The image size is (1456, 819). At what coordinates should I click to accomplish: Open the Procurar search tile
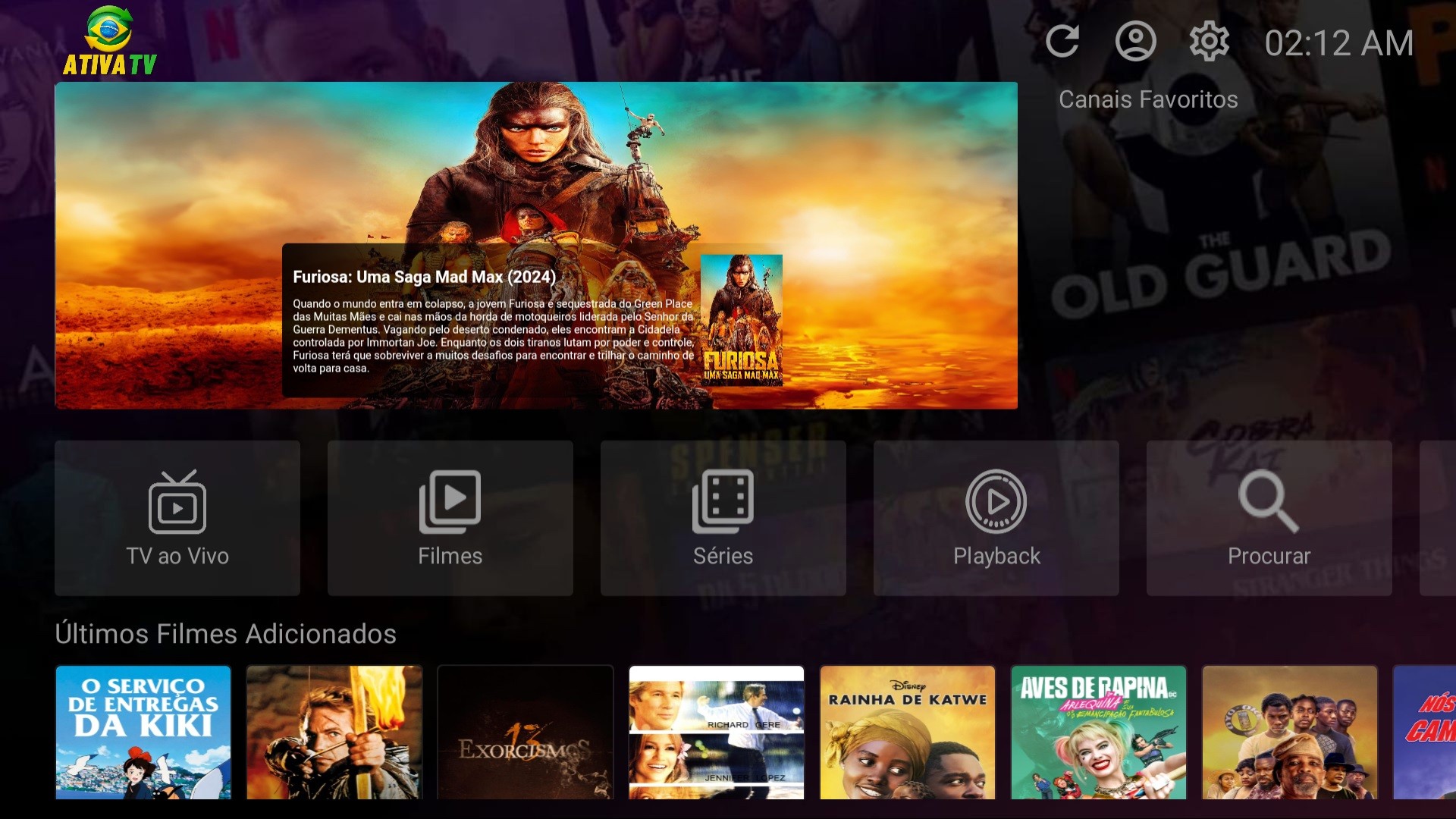[1269, 518]
